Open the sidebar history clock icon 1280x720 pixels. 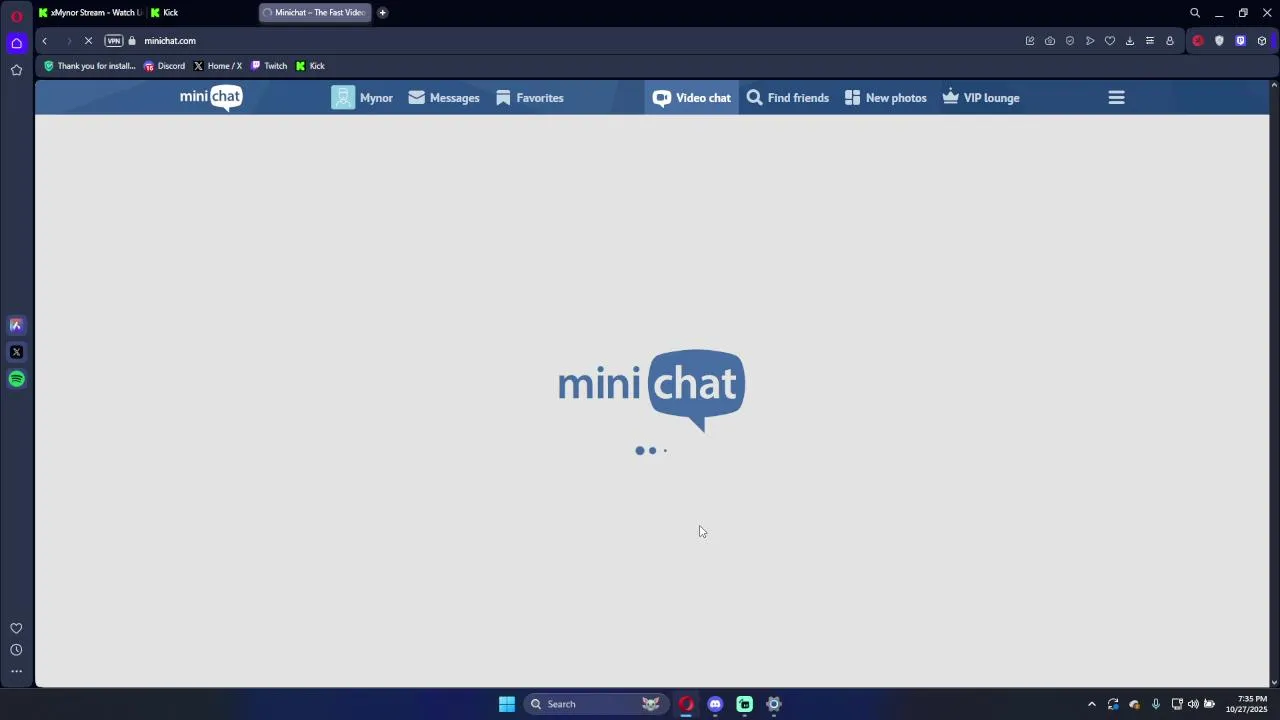16,650
